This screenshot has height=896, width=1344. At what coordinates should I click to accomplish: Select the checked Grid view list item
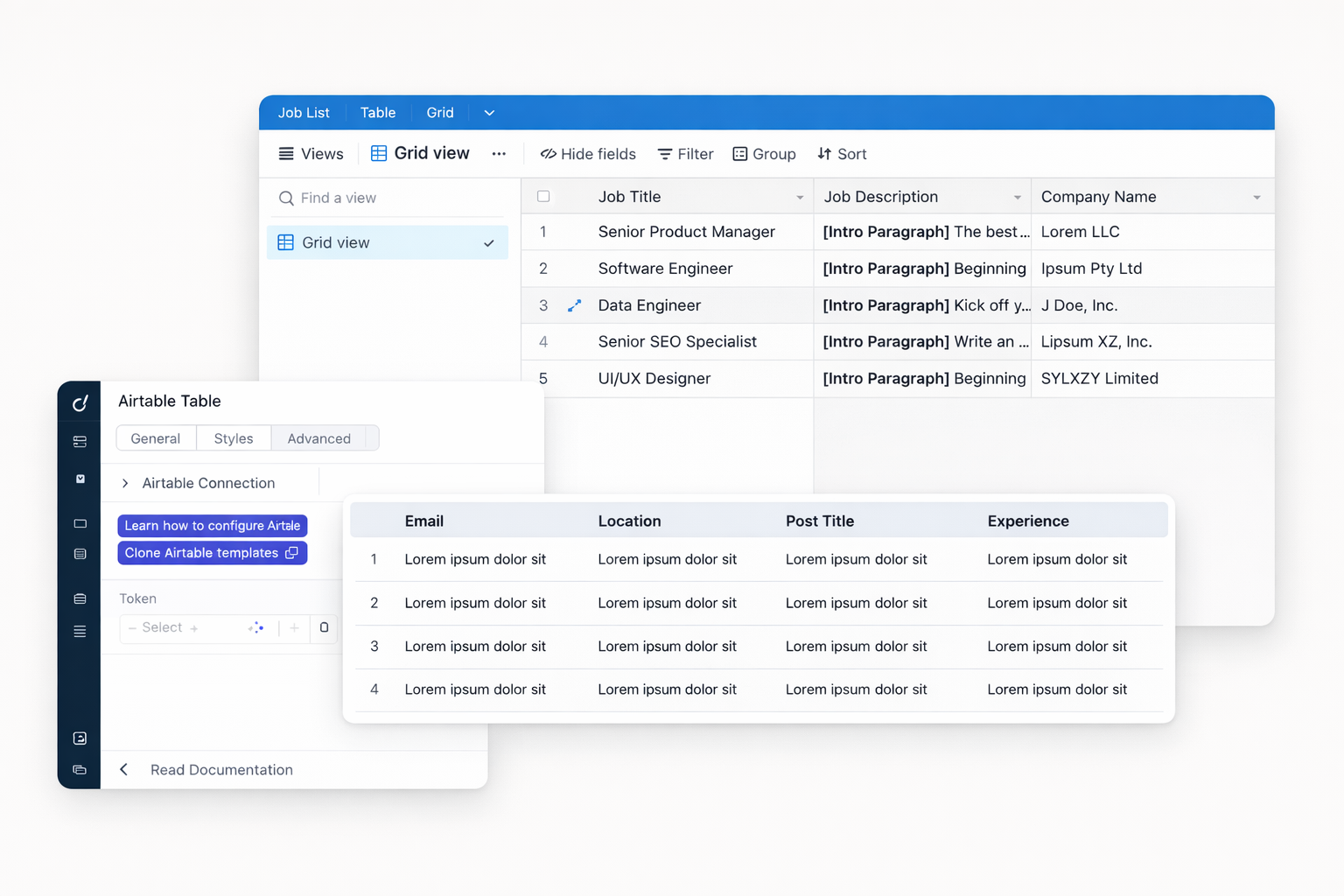pos(387,242)
